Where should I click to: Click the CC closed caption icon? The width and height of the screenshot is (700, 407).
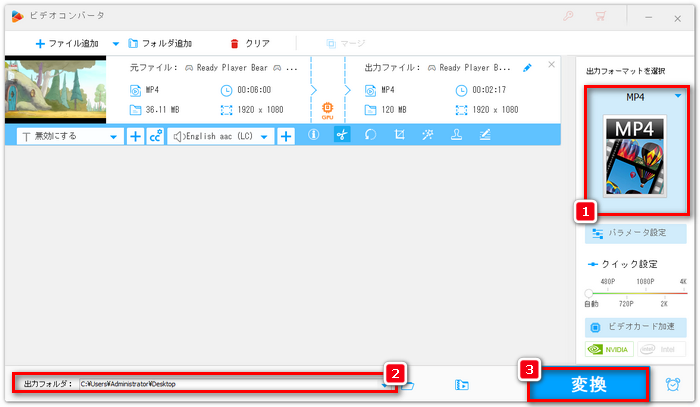coord(155,136)
